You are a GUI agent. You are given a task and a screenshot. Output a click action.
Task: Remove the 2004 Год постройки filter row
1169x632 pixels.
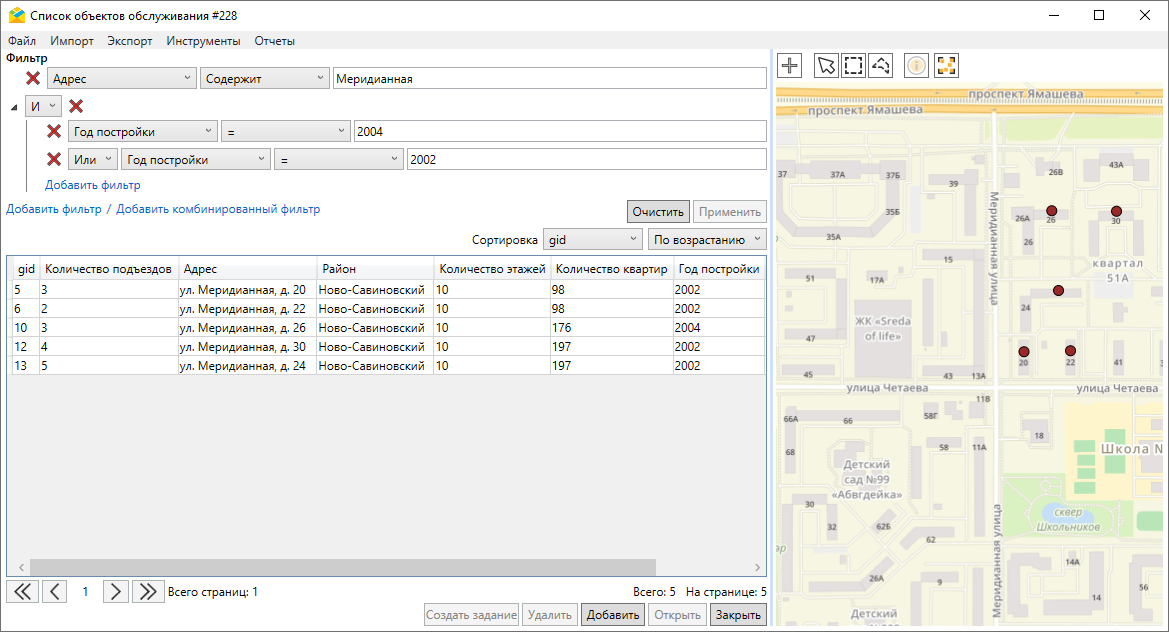coord(55,132)
